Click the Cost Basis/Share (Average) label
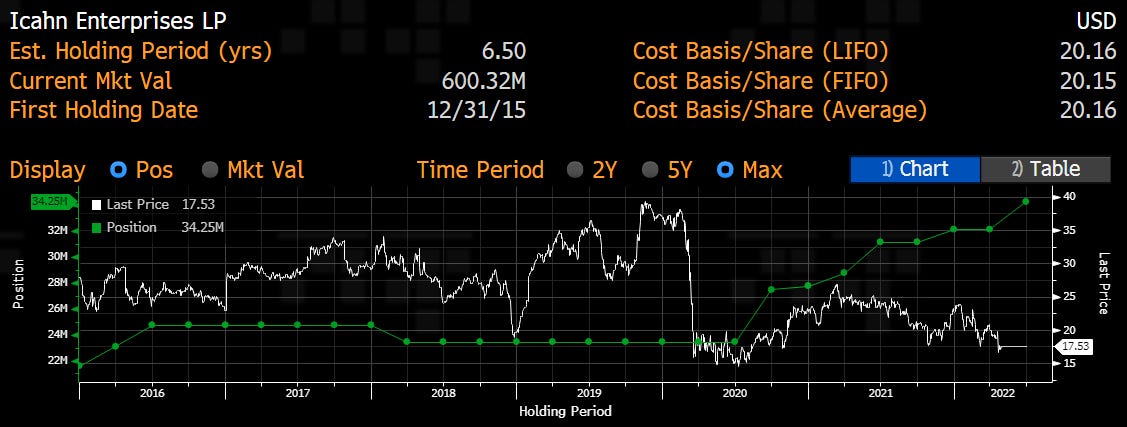1127x427 pixels. tap(780, 111)
